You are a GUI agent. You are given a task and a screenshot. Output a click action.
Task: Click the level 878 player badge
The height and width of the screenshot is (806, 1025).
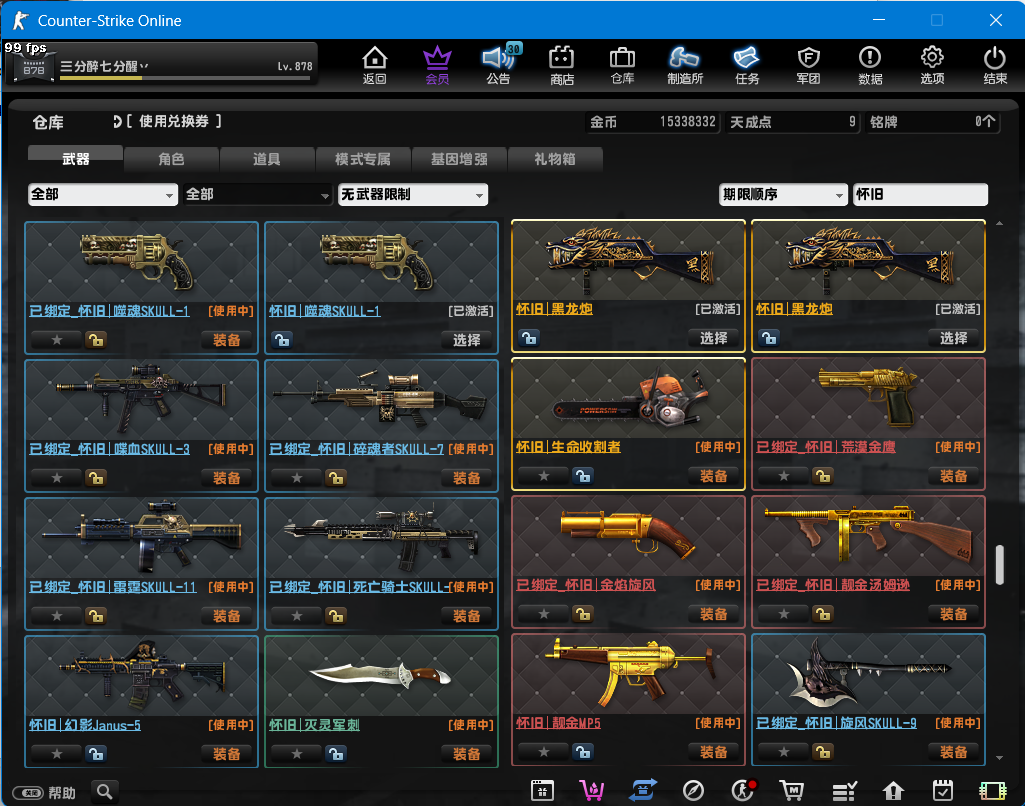point(33,67)
